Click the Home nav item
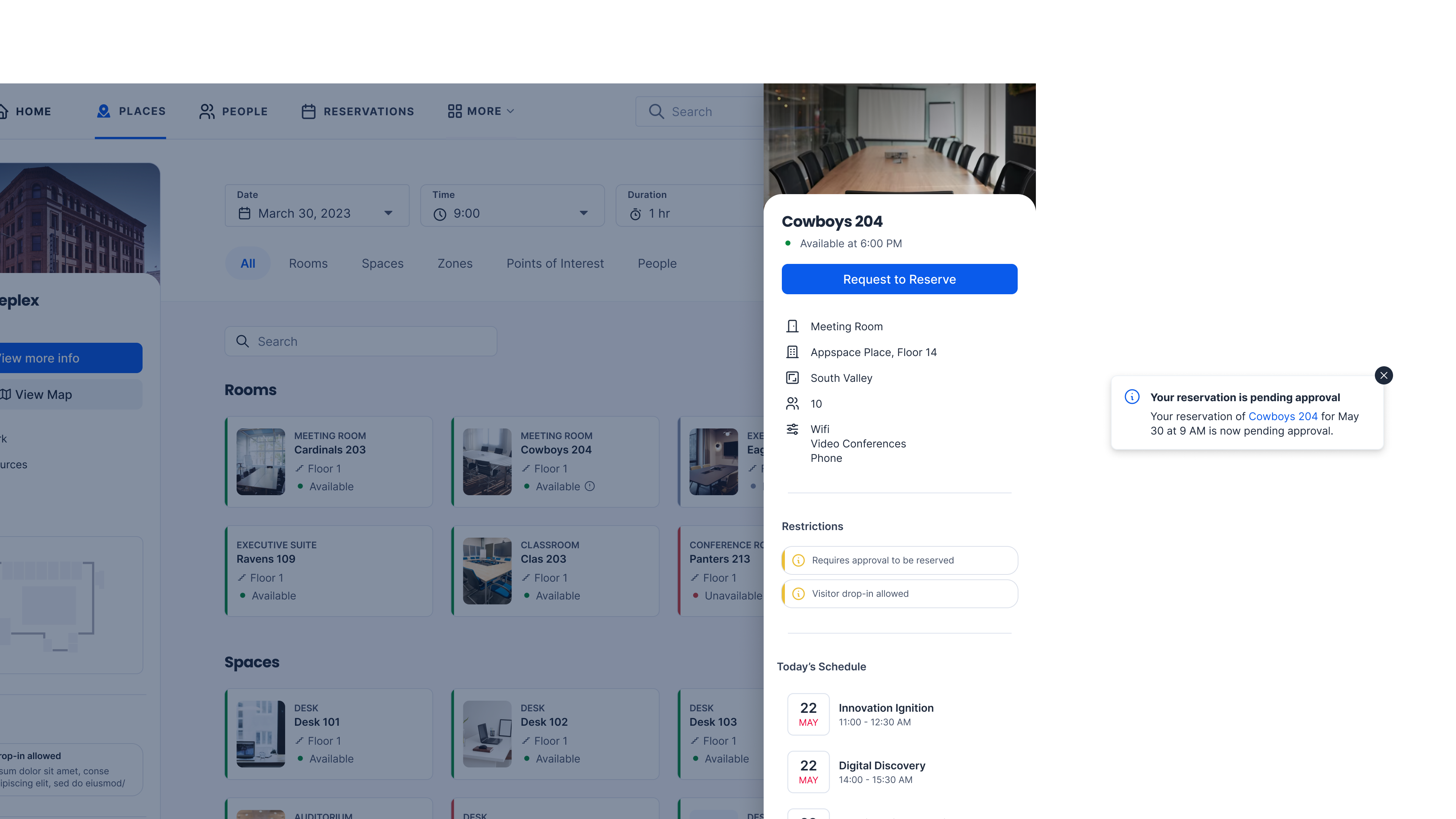 tap(26, 111)
